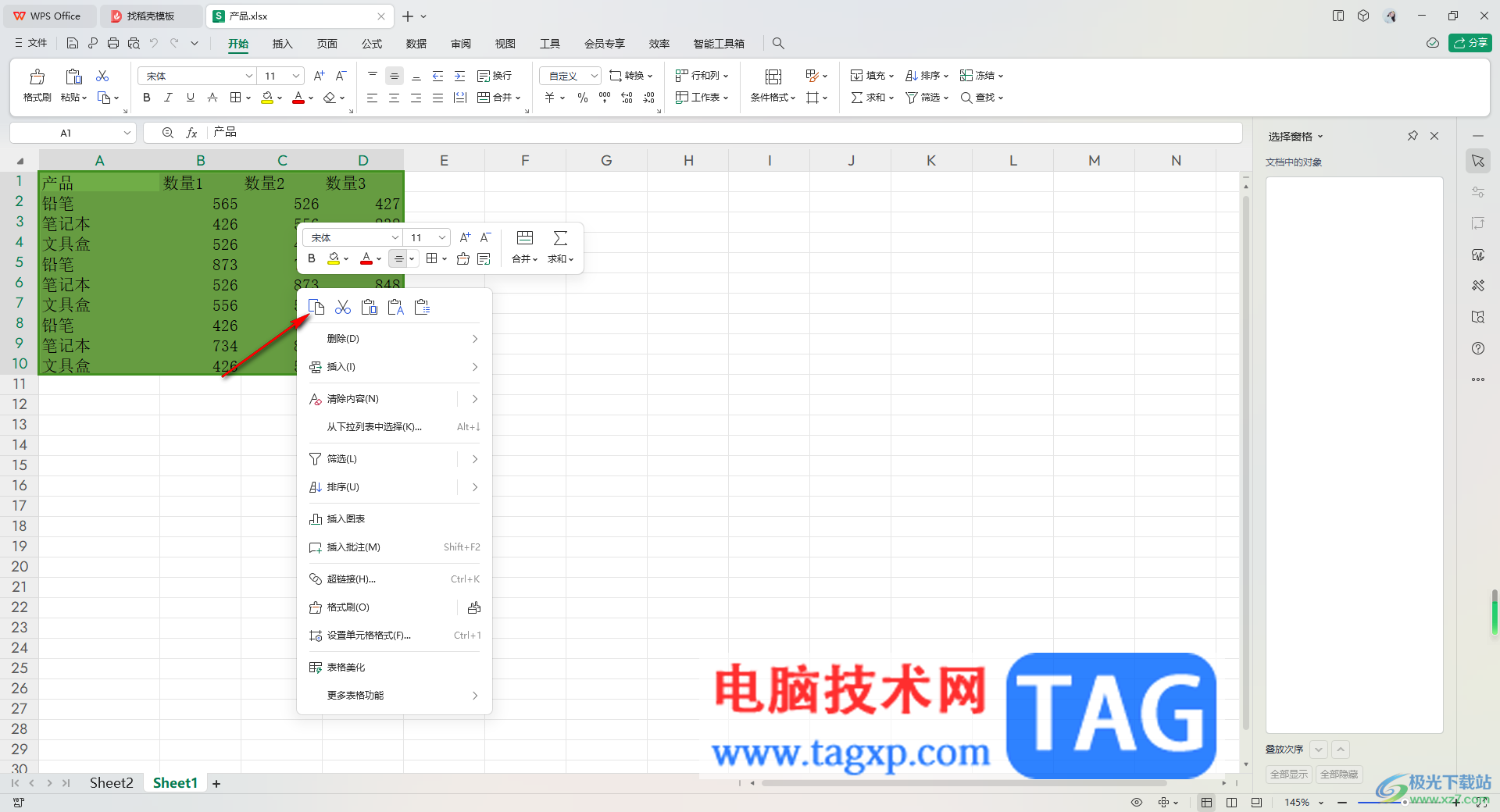Screen dimensions: 1500x812
Task: Click the Cut scissors icon in ribbon
Action: pyautogui.click(x=102, y=76)
